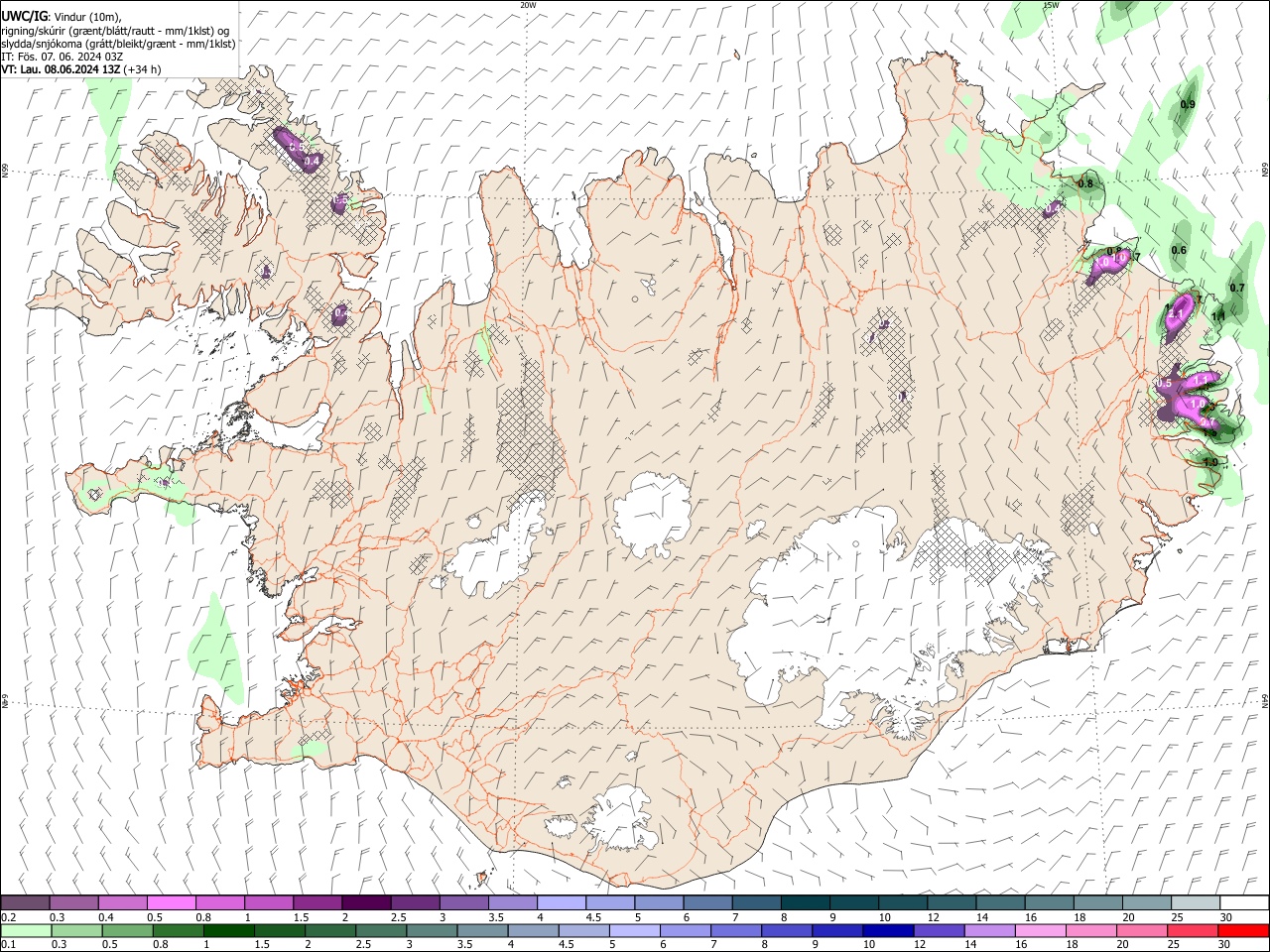Select the lower scale bright red 30 swatch
The width and height of the screenshot is (1270, 952).
(1244, 930)
